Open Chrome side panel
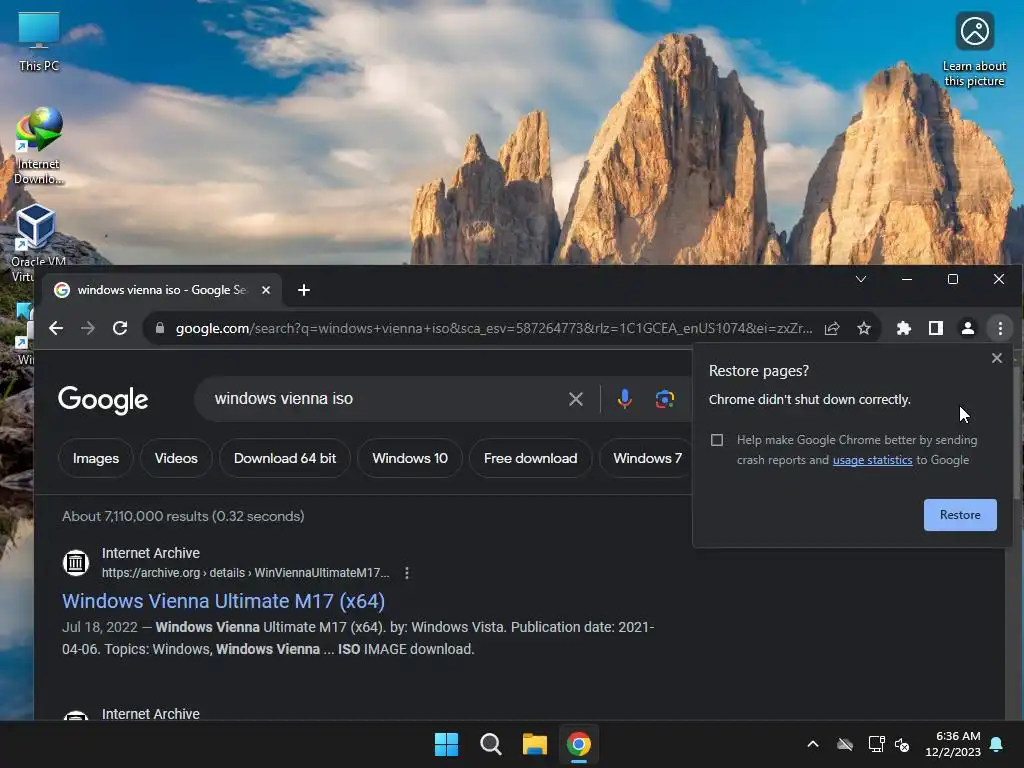The height and width of the screenshot is (768, 1024). click(936, 328)
